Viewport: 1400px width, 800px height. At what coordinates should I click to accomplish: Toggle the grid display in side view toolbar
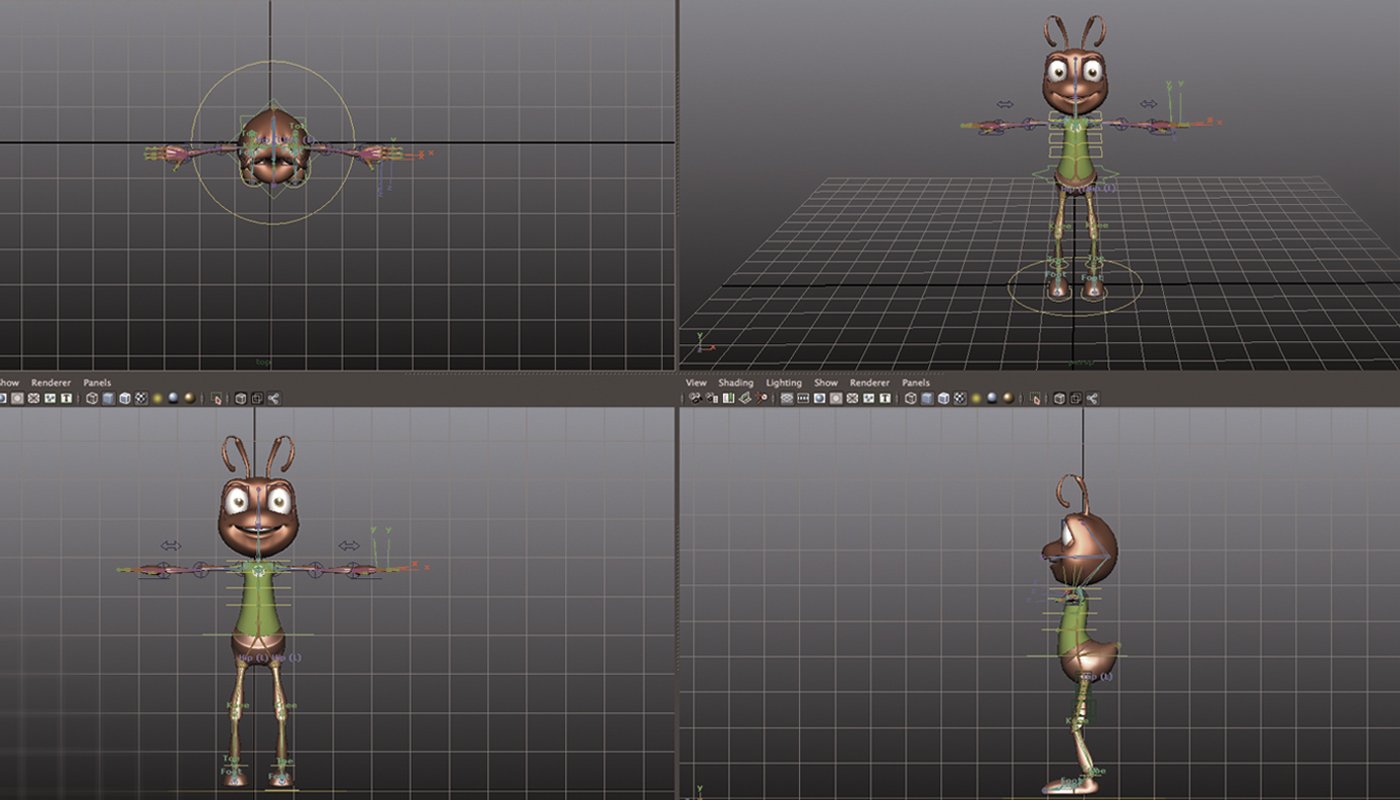[x=787, y=398]
